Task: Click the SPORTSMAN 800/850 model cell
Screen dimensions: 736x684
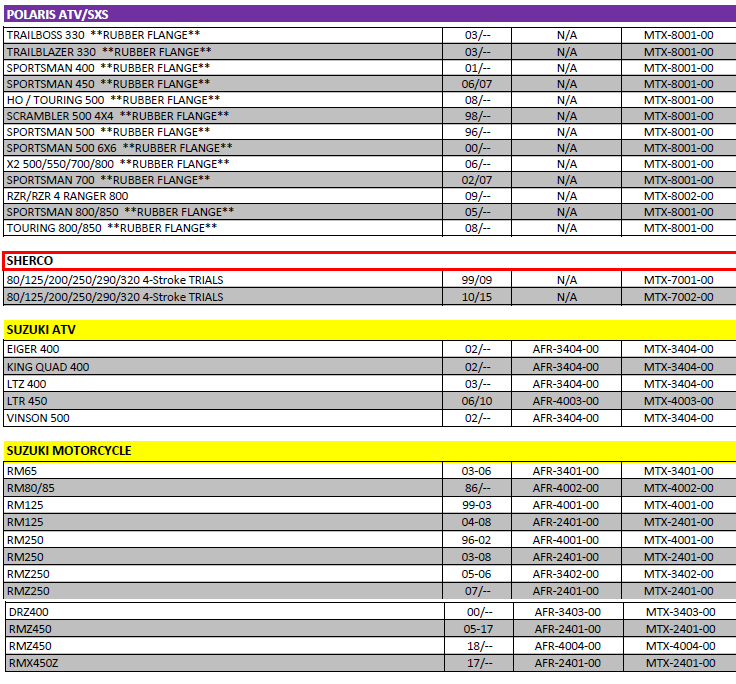Action: [x=223, y=212]
